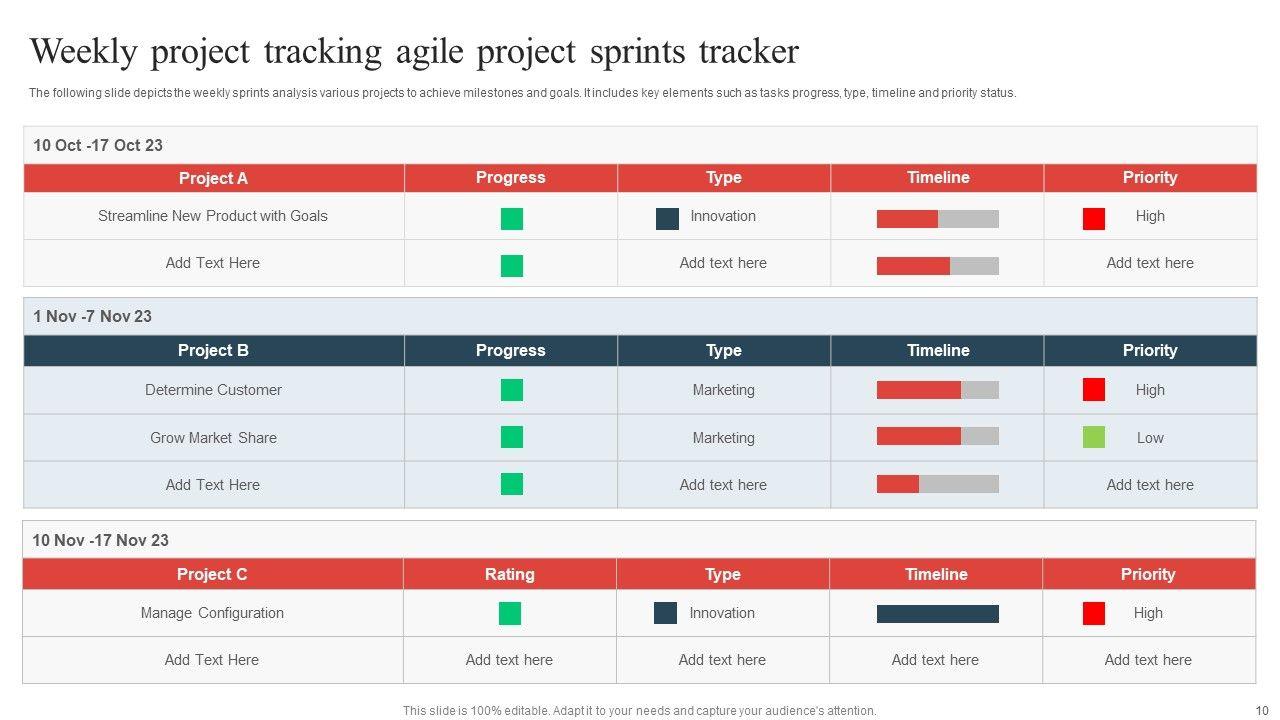Select light green Low priority swatch
The height and width of the screenshot is (720, 1280).
coord(1094,437)
